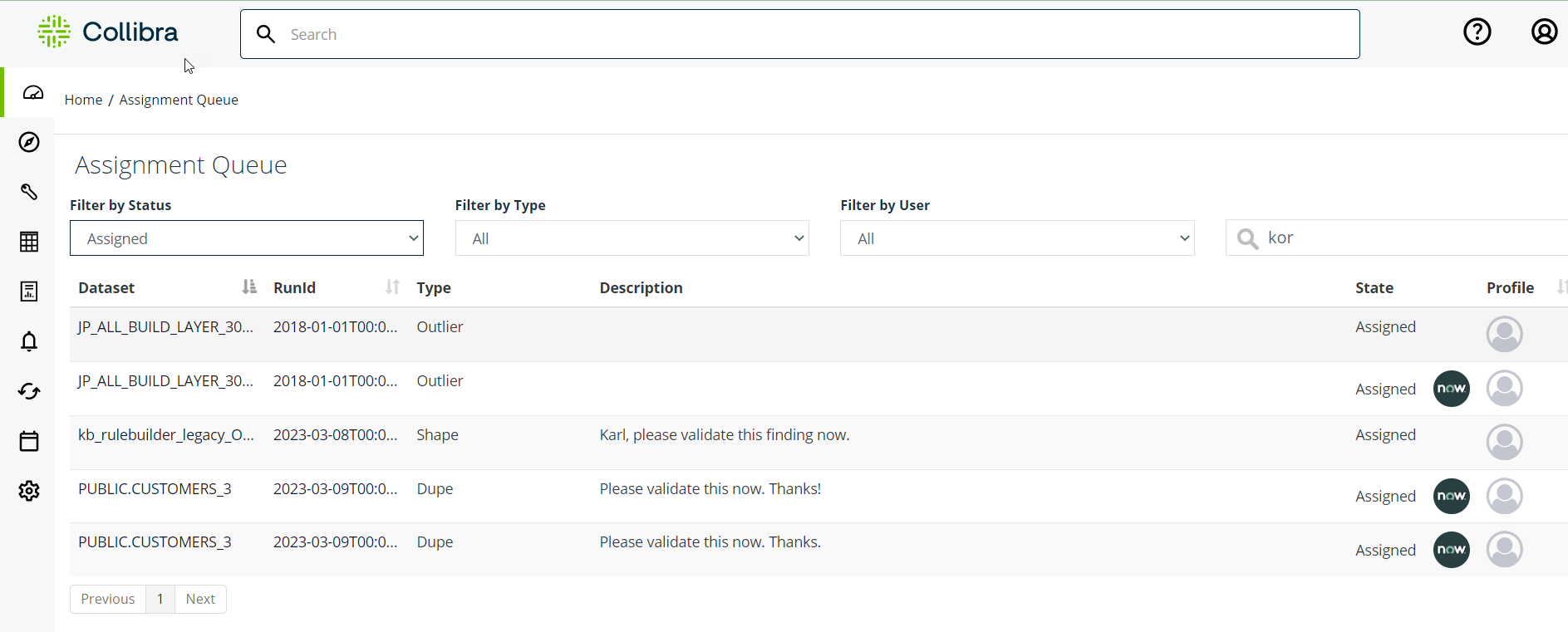The height and width of the screenshot is (632, 1568).
Task: Click the ServiceNow badge on first PUBLIC.CUSTOMERS_3 row
Action: [x=1451, y=497]
